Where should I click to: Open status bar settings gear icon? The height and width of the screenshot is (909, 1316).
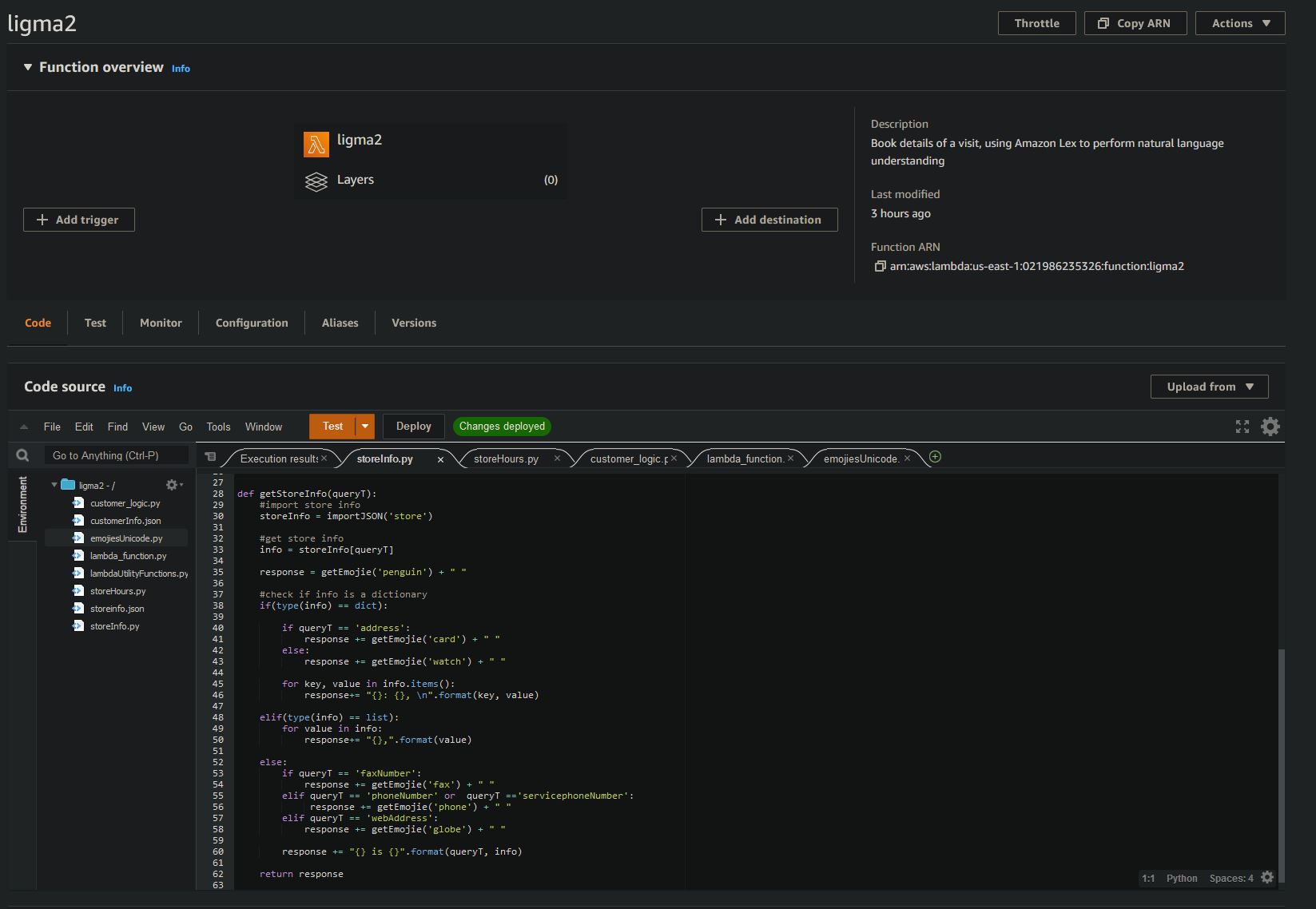click(1267, 877)
